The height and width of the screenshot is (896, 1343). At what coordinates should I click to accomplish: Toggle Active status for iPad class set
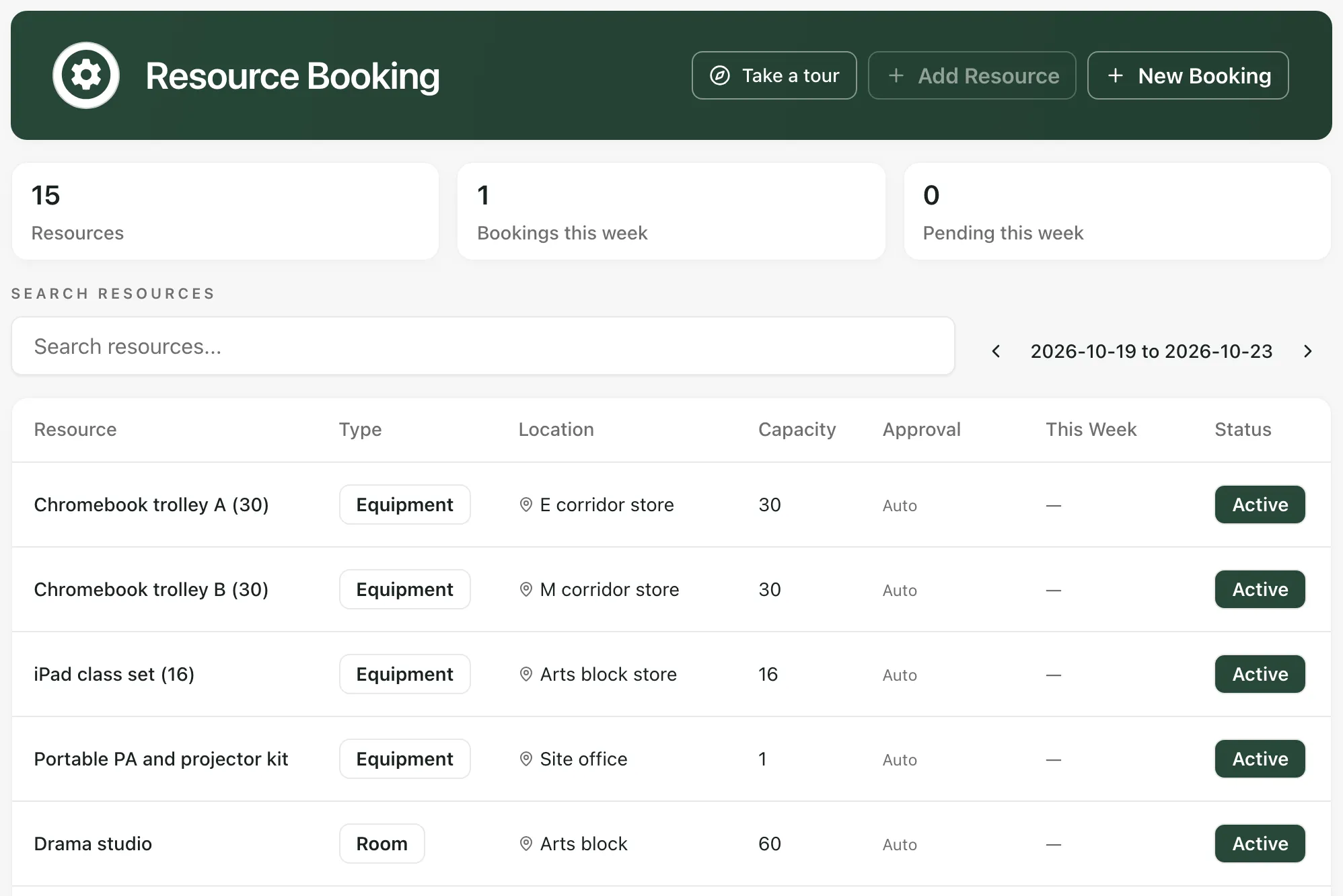[x=1260, y=674]
